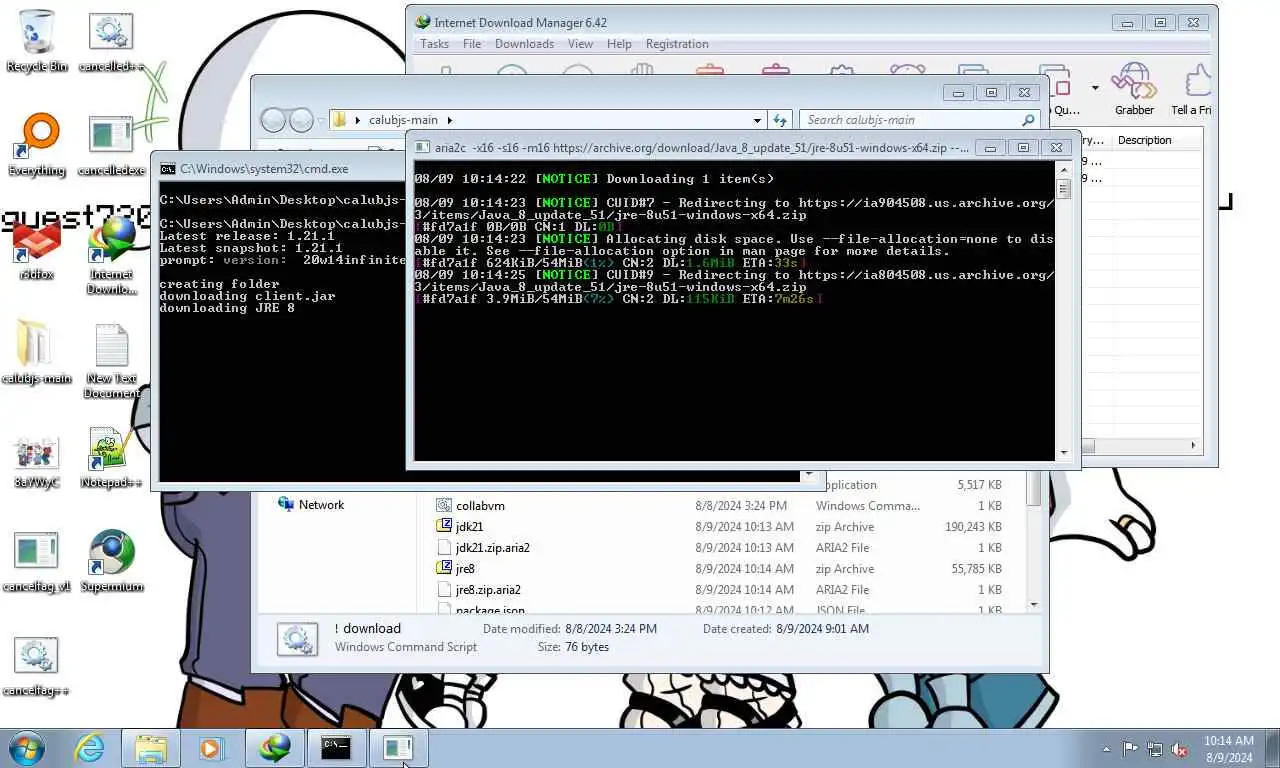
Task: Open the address bar history dropdown in Explorer
Action: (x=756, y=120)
